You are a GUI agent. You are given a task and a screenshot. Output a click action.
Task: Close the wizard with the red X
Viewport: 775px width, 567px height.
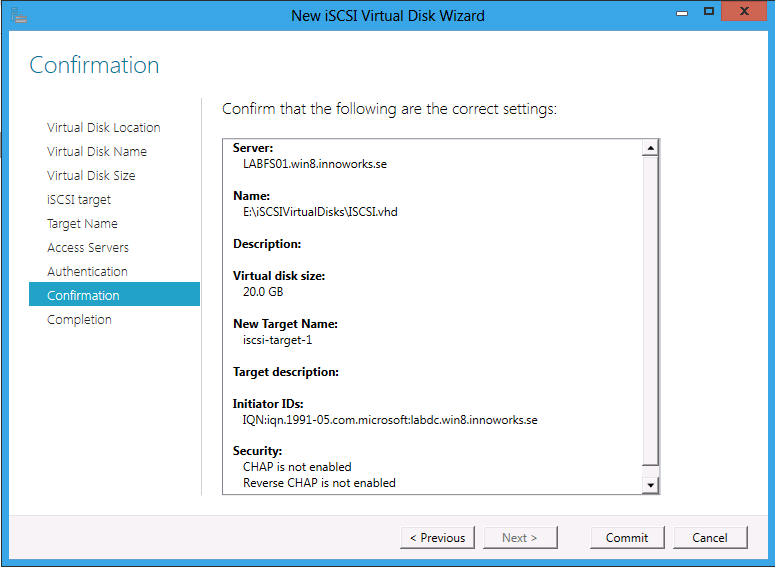tap(744, 11)
